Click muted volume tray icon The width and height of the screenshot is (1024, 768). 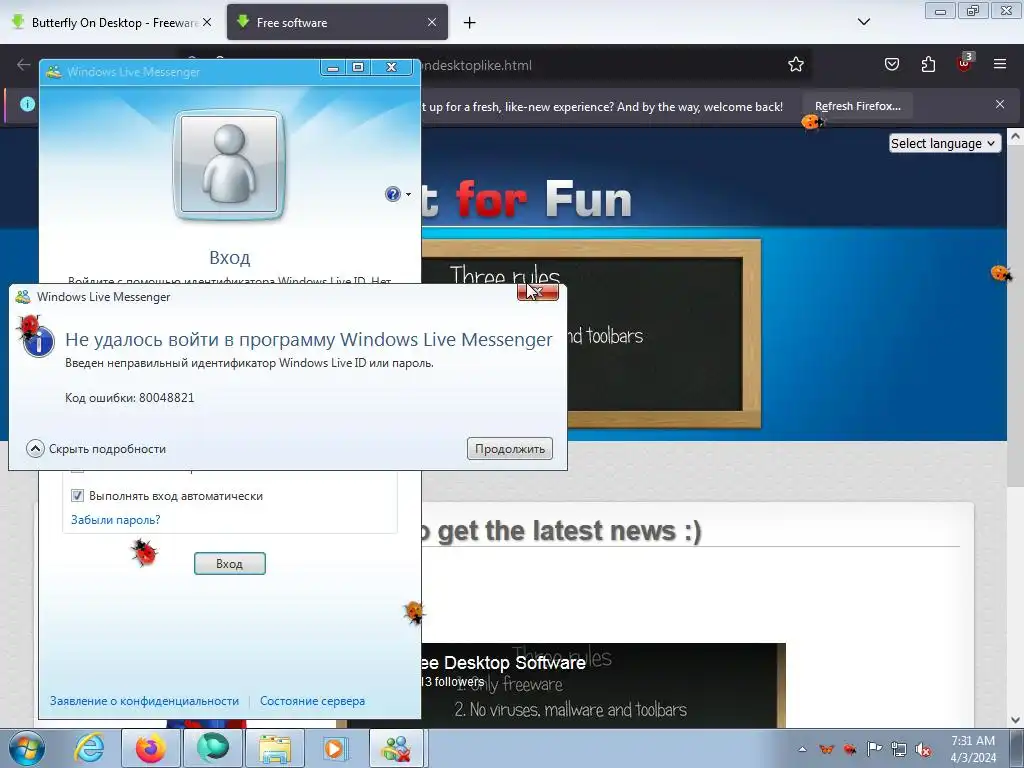[923, 749]
